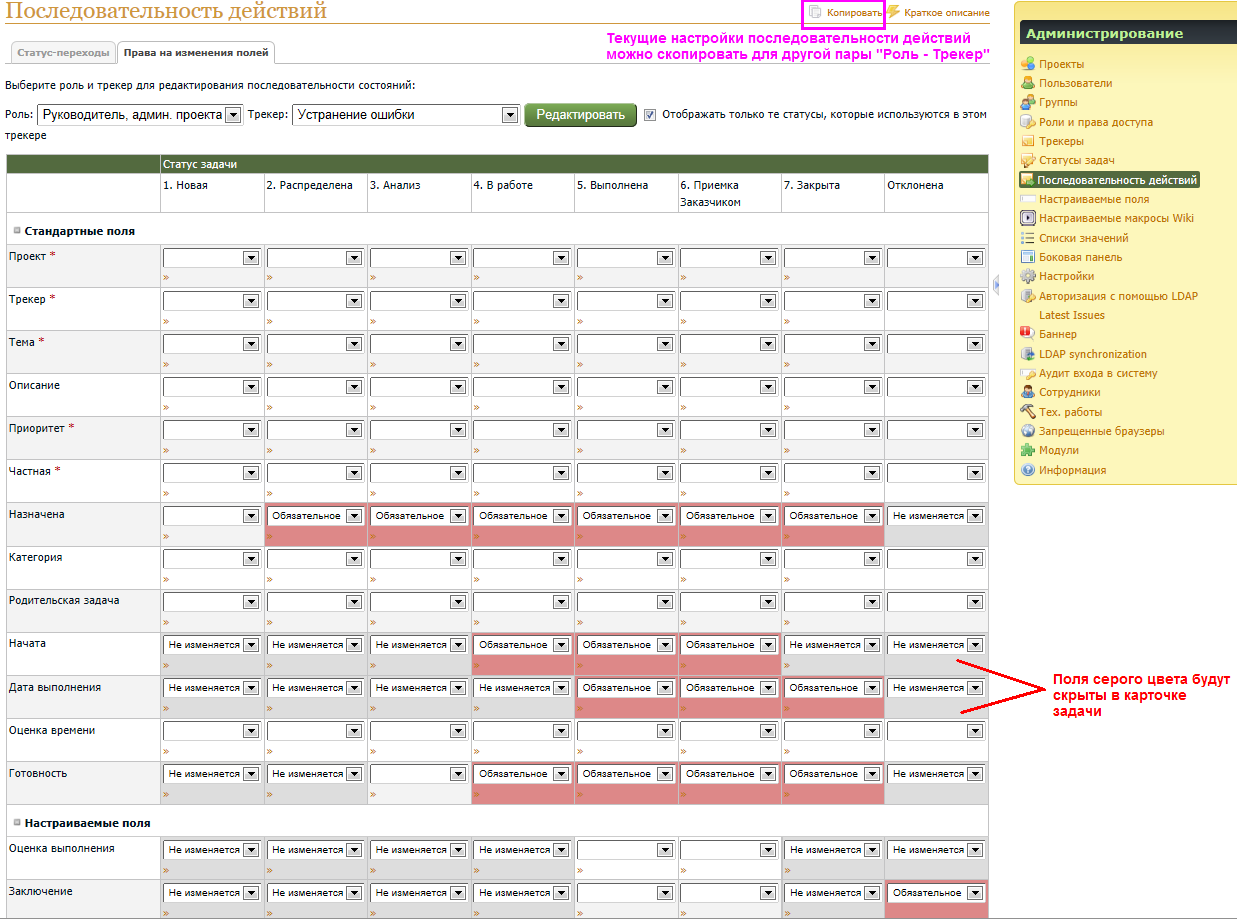
Task: Click the 'Родительская задача' row label
Action: pos(64,600)
